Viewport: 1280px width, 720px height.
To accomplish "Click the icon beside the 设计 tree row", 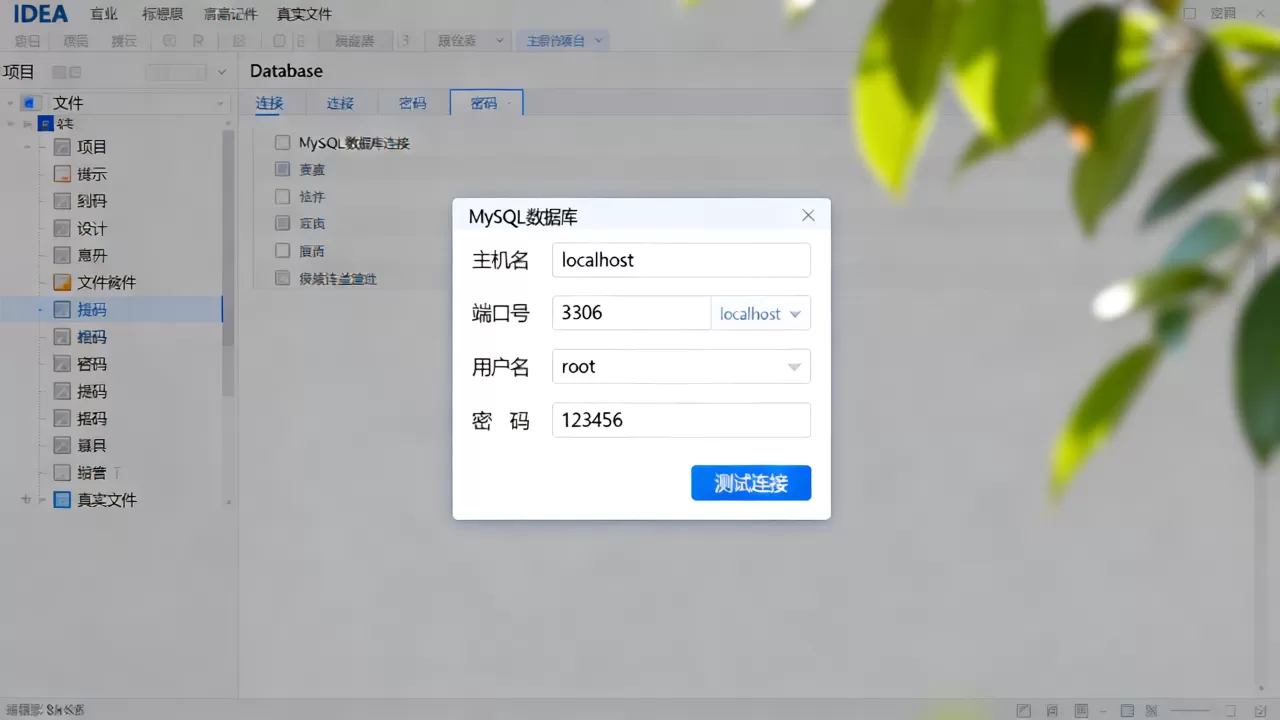I will point(62,229).
